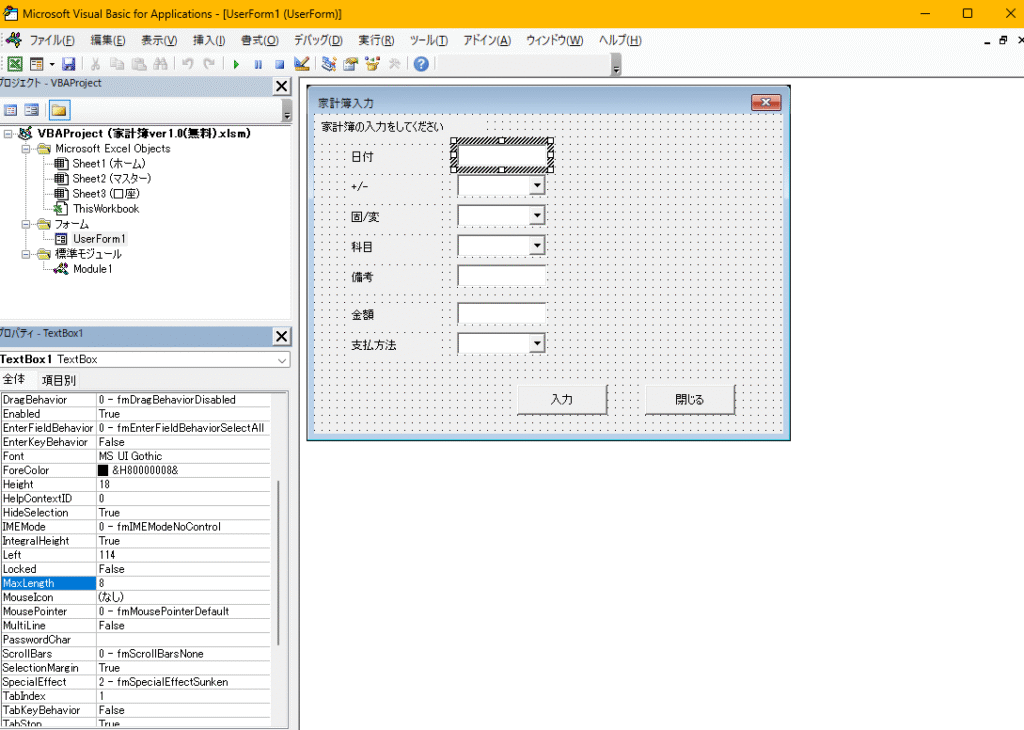Open Help with the blue question mark icon
Screen dimensions: 1024x730
pyautogui.click(x=421, y=64)
